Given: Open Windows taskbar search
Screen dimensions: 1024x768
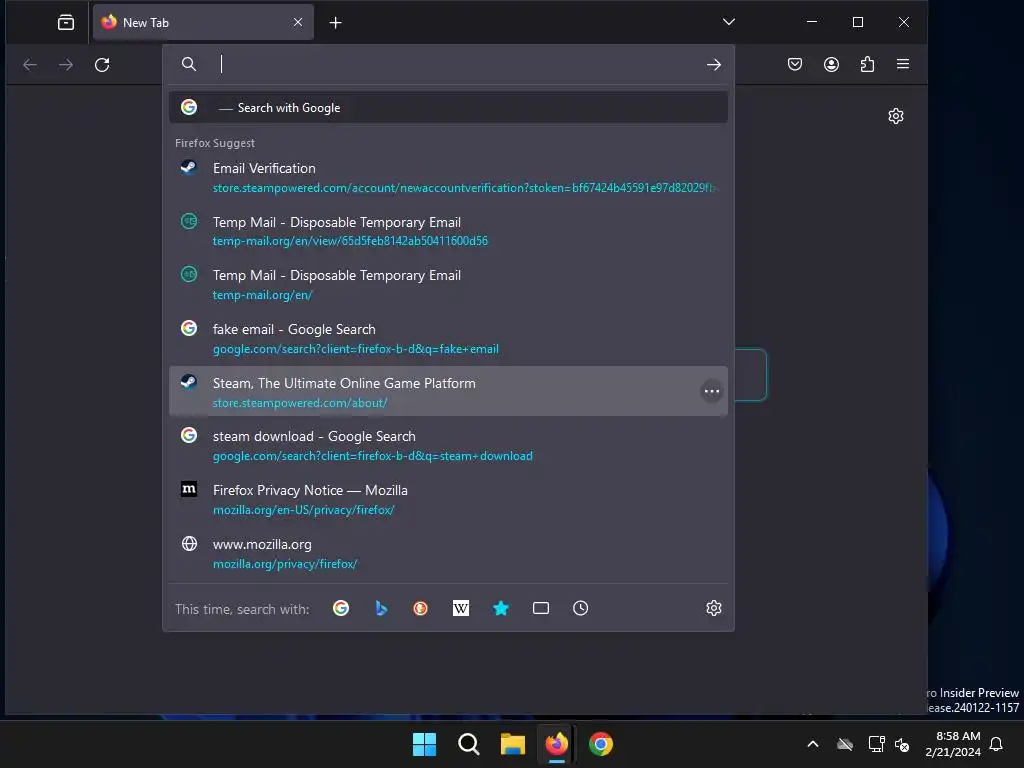Looking at the screenshot, I should click(x=469, y=744).
